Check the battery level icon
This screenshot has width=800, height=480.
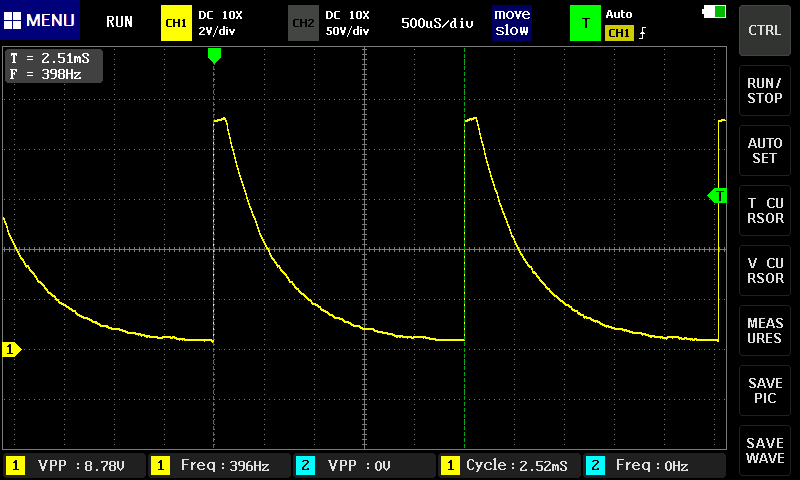click(x=714, y=12)
